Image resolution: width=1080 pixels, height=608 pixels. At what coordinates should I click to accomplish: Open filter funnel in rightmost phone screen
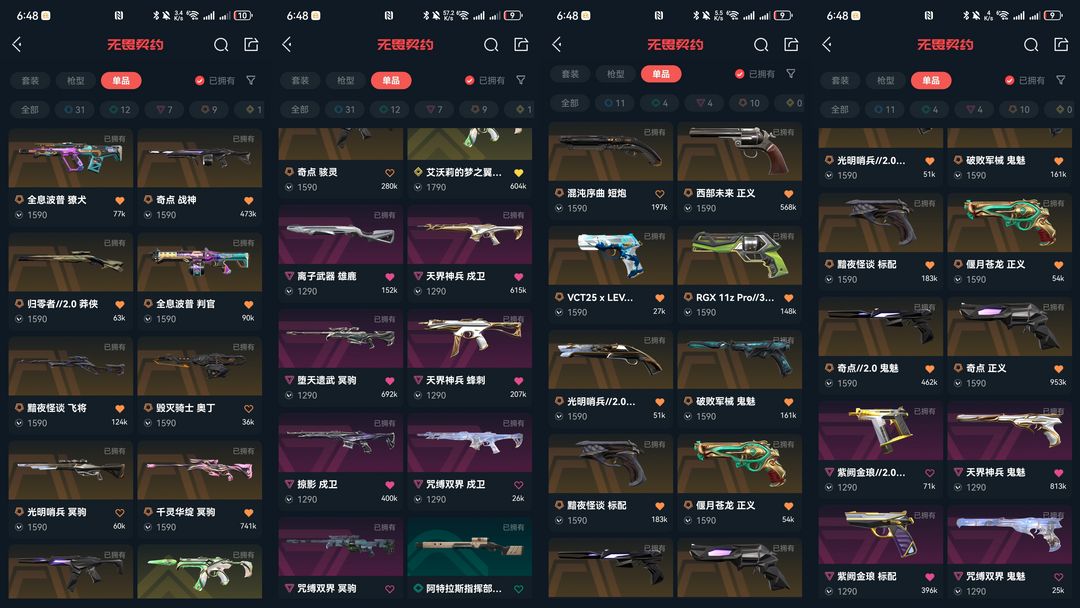(x=1061, y=81)
